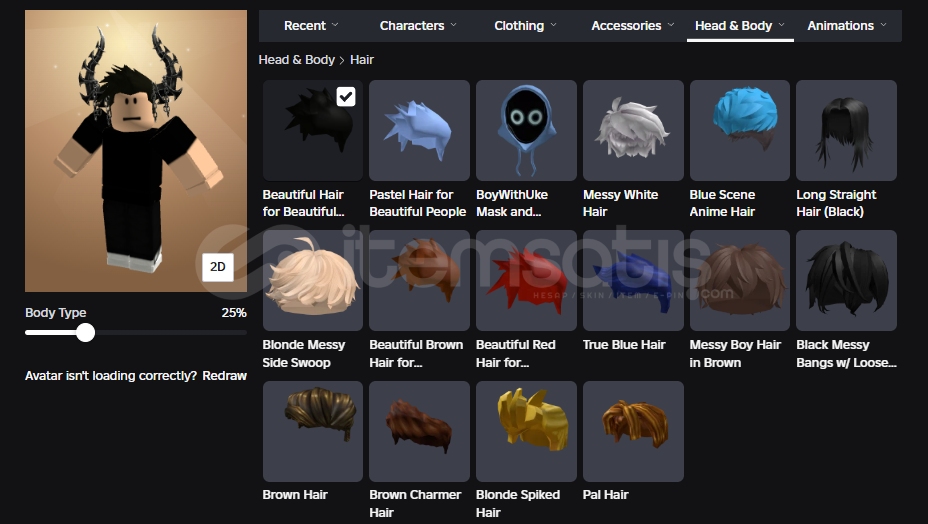Expand the Recent dropdown chevron
The width and height of the screenshot is (928, 524).
tap(335, 25)
